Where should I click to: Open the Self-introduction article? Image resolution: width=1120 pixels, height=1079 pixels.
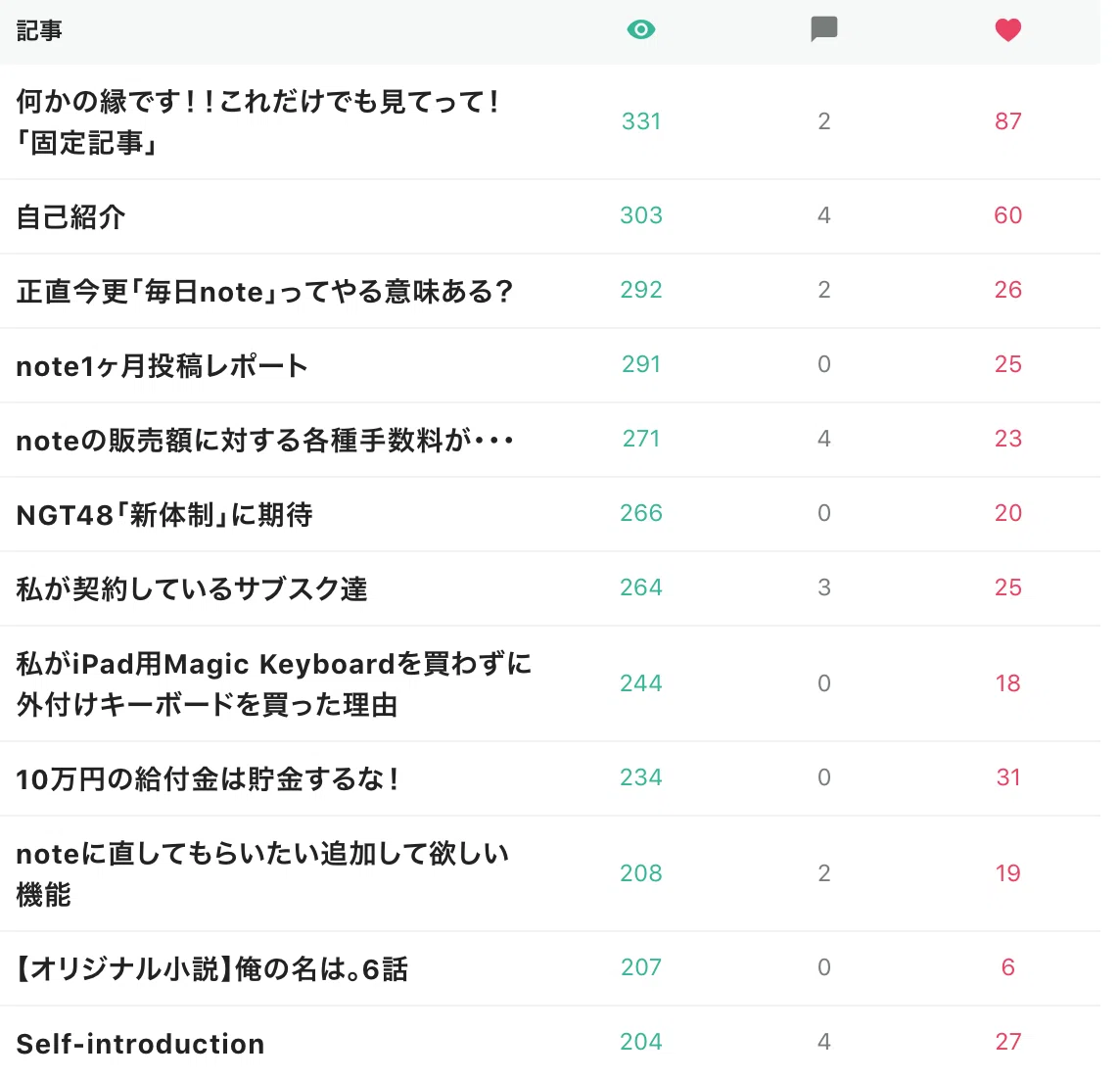tap(140, 1044)
